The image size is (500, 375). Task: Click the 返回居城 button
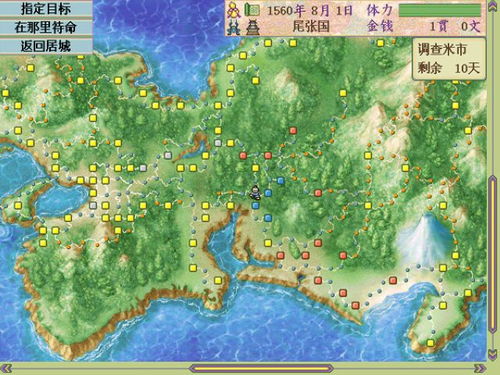[46, 46]
